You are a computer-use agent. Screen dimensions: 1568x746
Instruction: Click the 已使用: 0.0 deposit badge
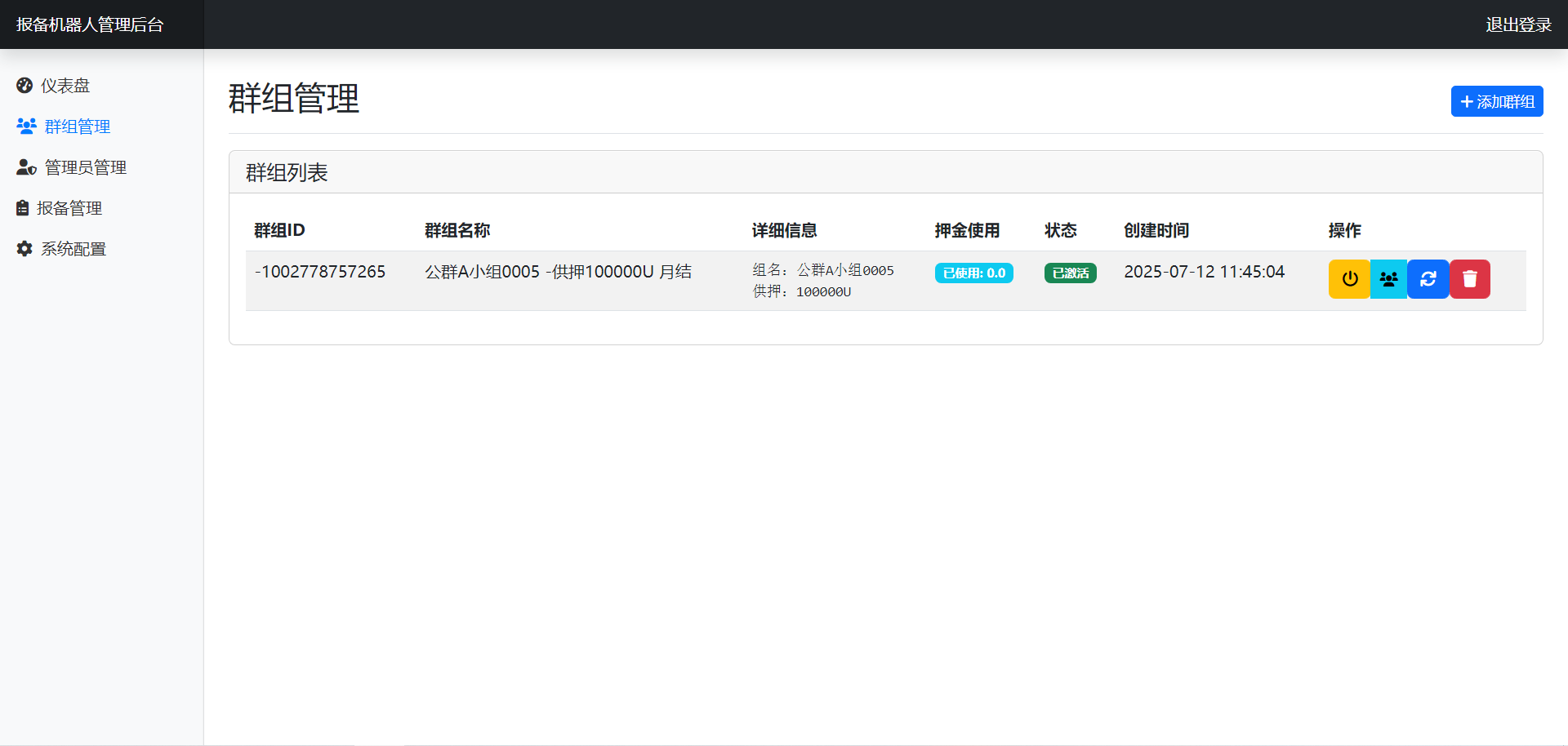tap(973, 273)
